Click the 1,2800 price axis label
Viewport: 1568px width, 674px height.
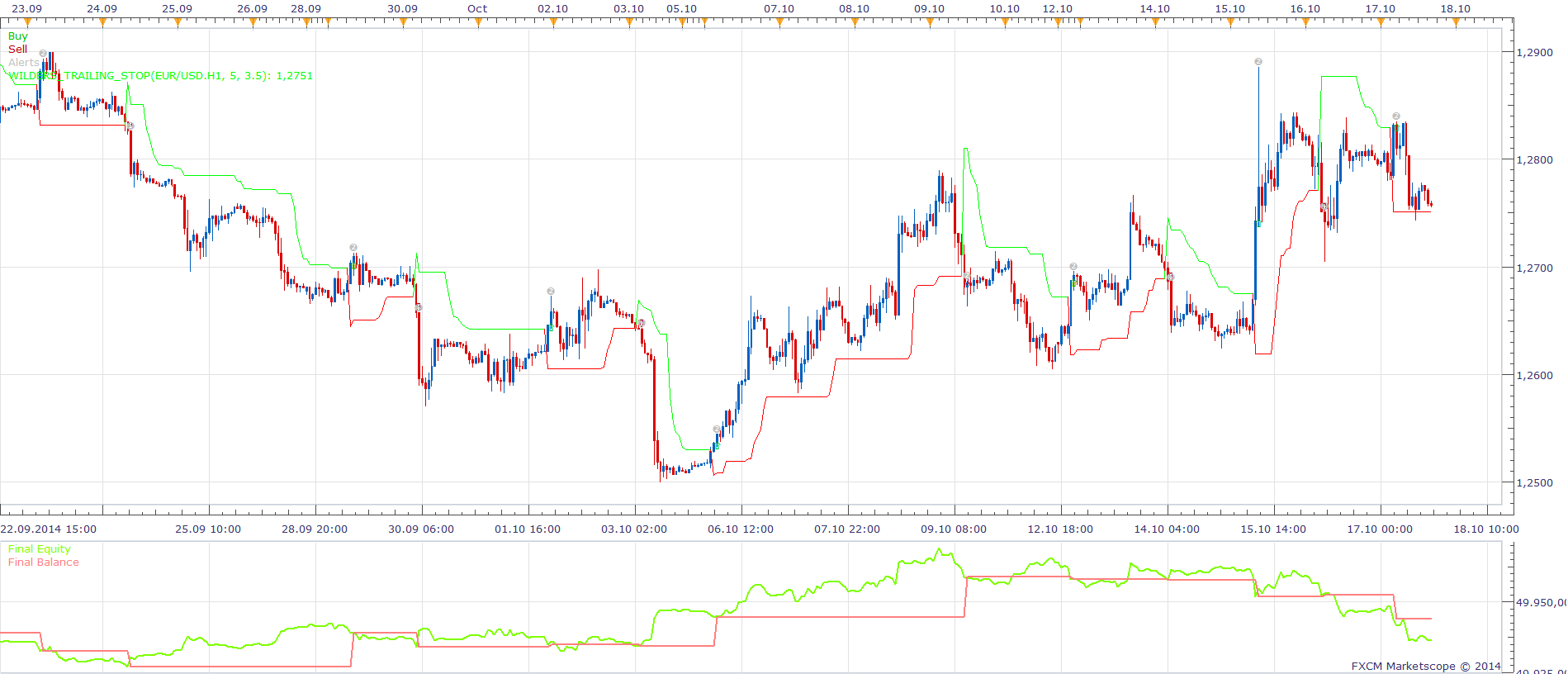pyautogui.click(x=1534, y=159)
